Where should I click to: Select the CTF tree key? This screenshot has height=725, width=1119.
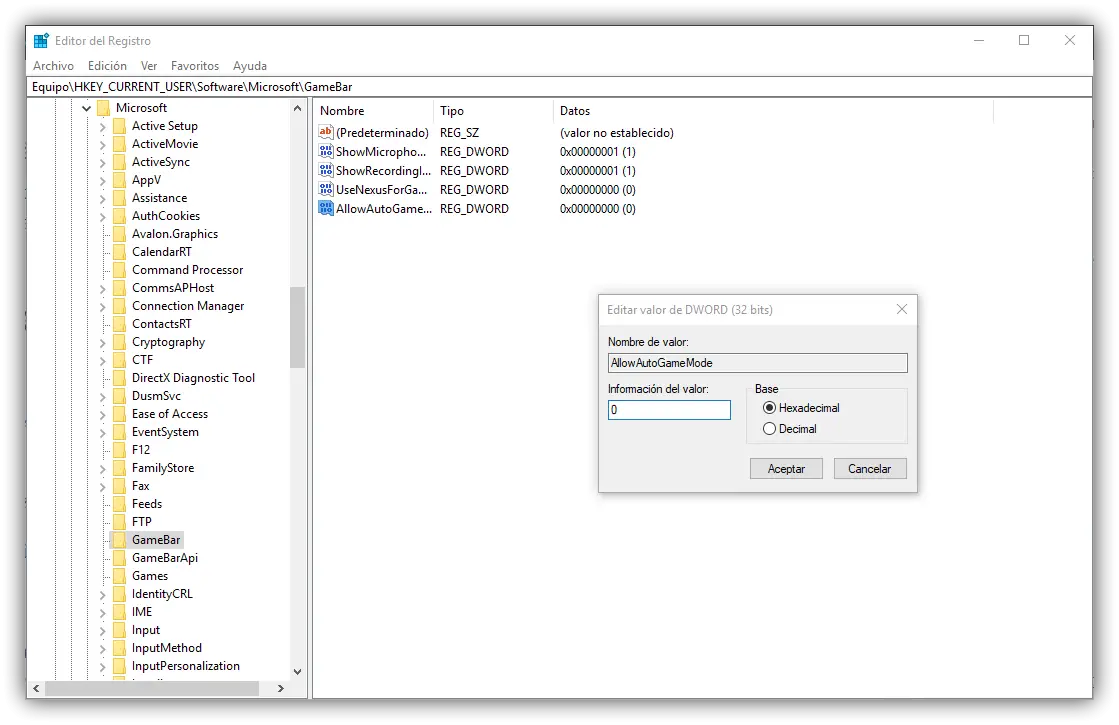point(142,360)
